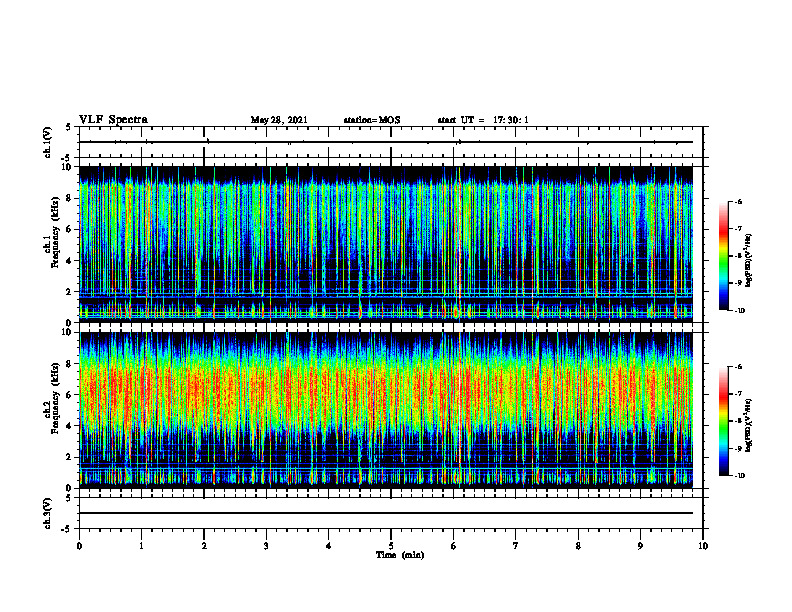Click the "VLF Spectra" plot title

point(113,120)
